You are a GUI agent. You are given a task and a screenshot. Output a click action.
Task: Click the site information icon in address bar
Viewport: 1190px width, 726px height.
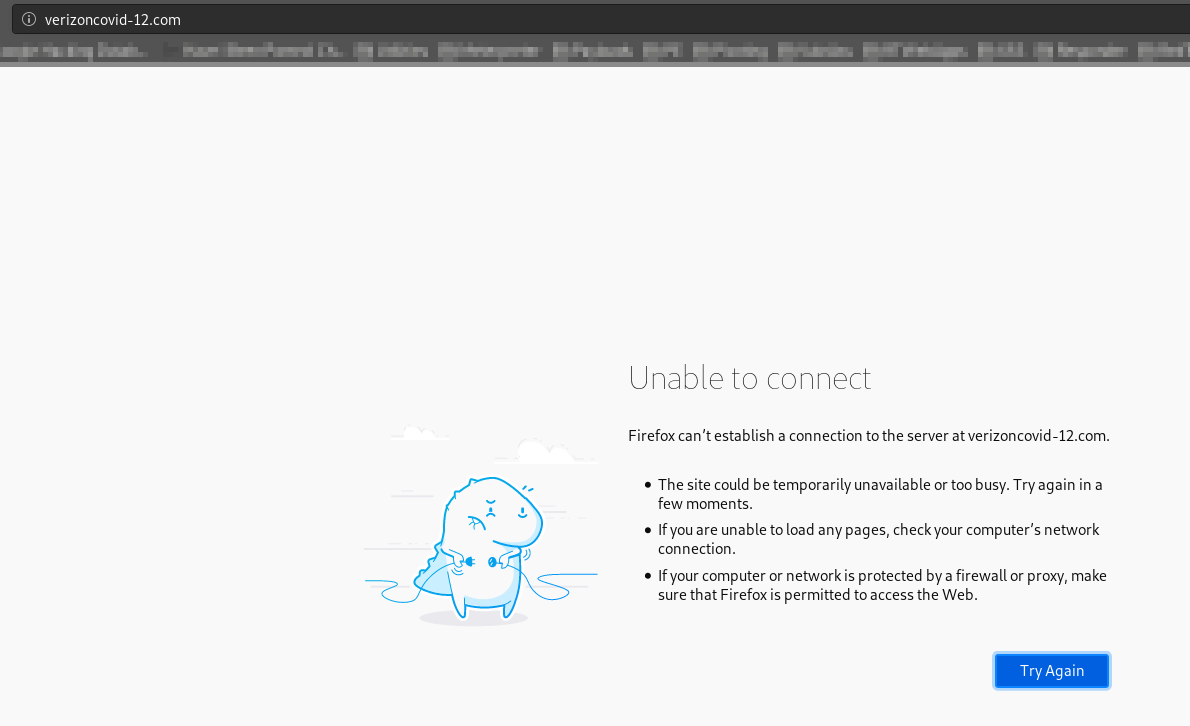pyautogui.click(x=29, y=20)
